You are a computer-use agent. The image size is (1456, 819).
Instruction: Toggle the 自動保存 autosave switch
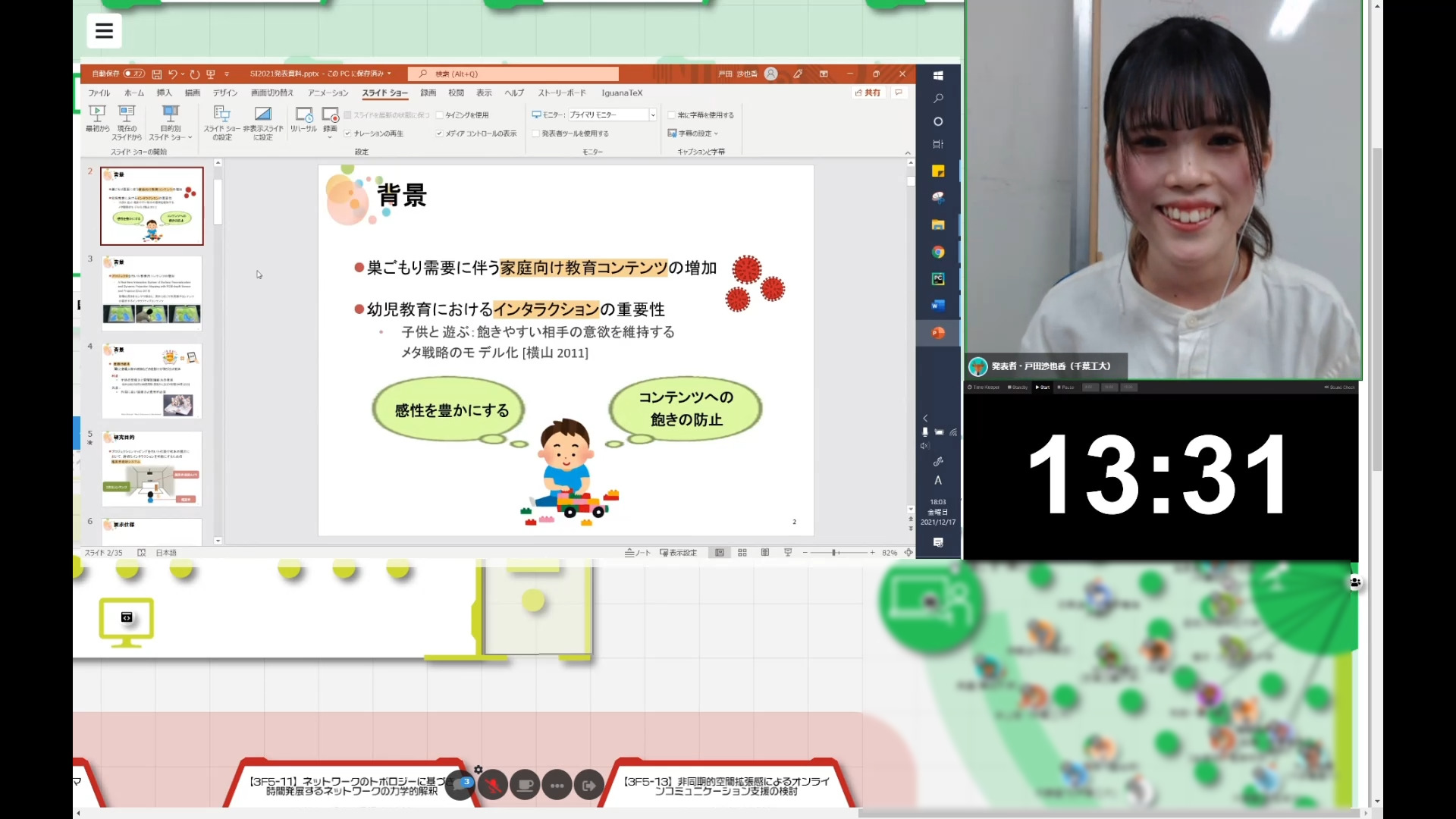pos(134,74)
